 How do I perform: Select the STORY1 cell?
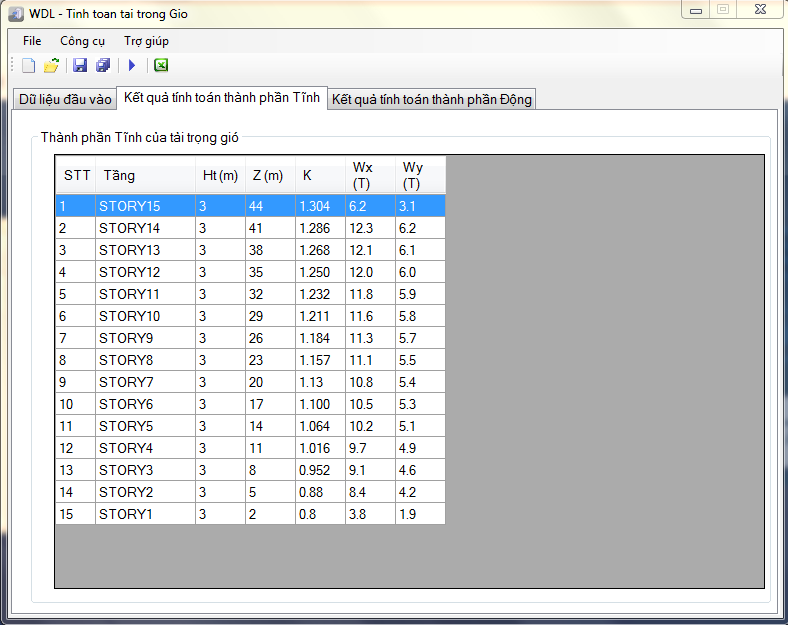145,514
